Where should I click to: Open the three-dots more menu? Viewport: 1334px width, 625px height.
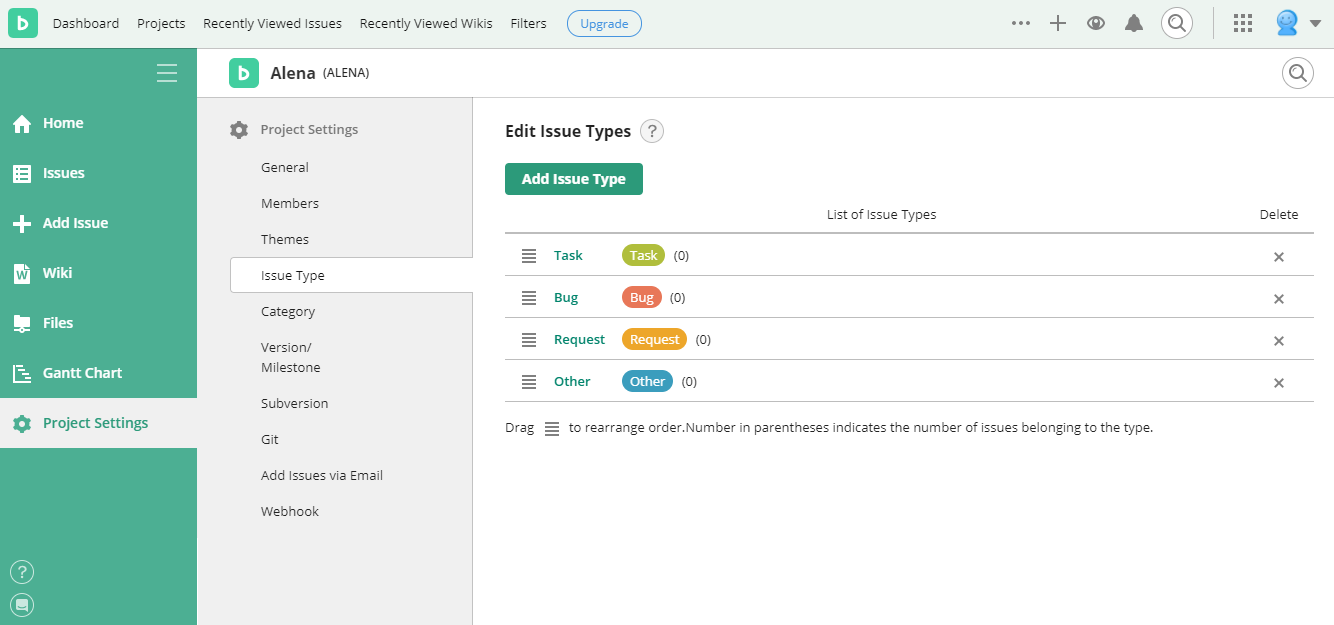(1020, 23)
